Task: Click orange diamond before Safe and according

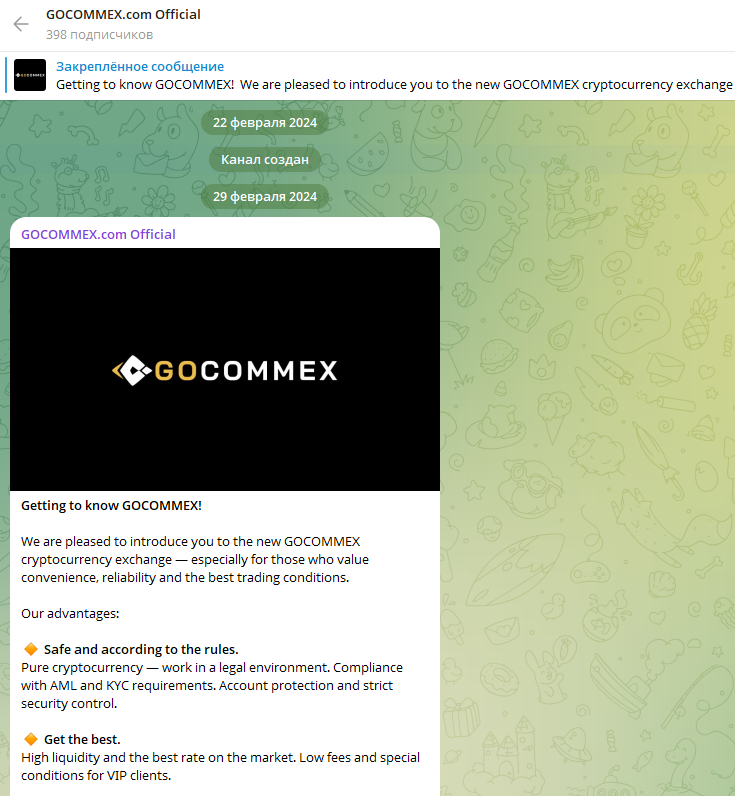Action: tap(31, 649)
